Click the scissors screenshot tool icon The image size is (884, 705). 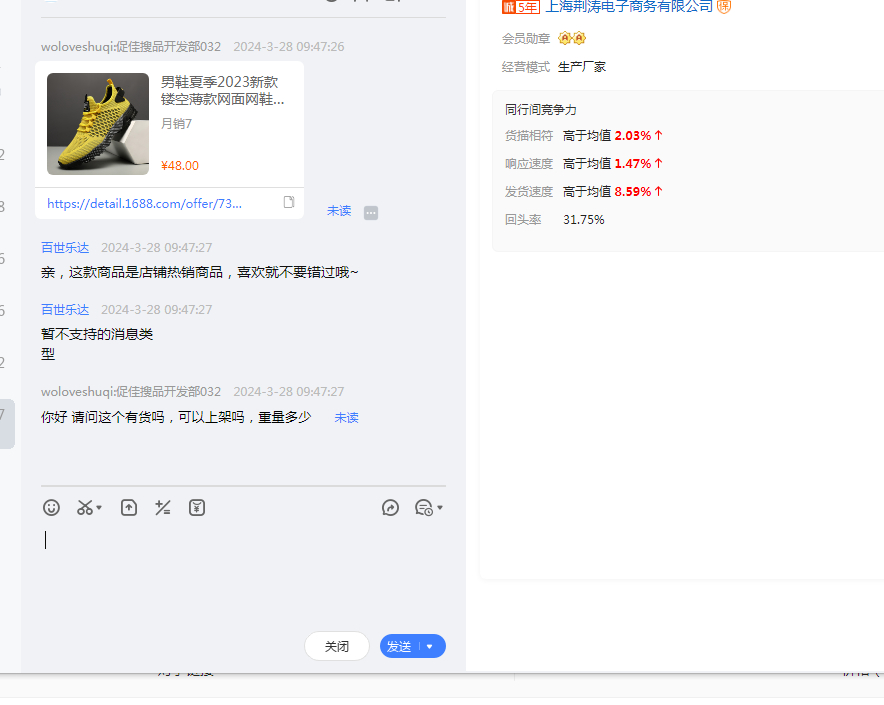pos(85,508)
